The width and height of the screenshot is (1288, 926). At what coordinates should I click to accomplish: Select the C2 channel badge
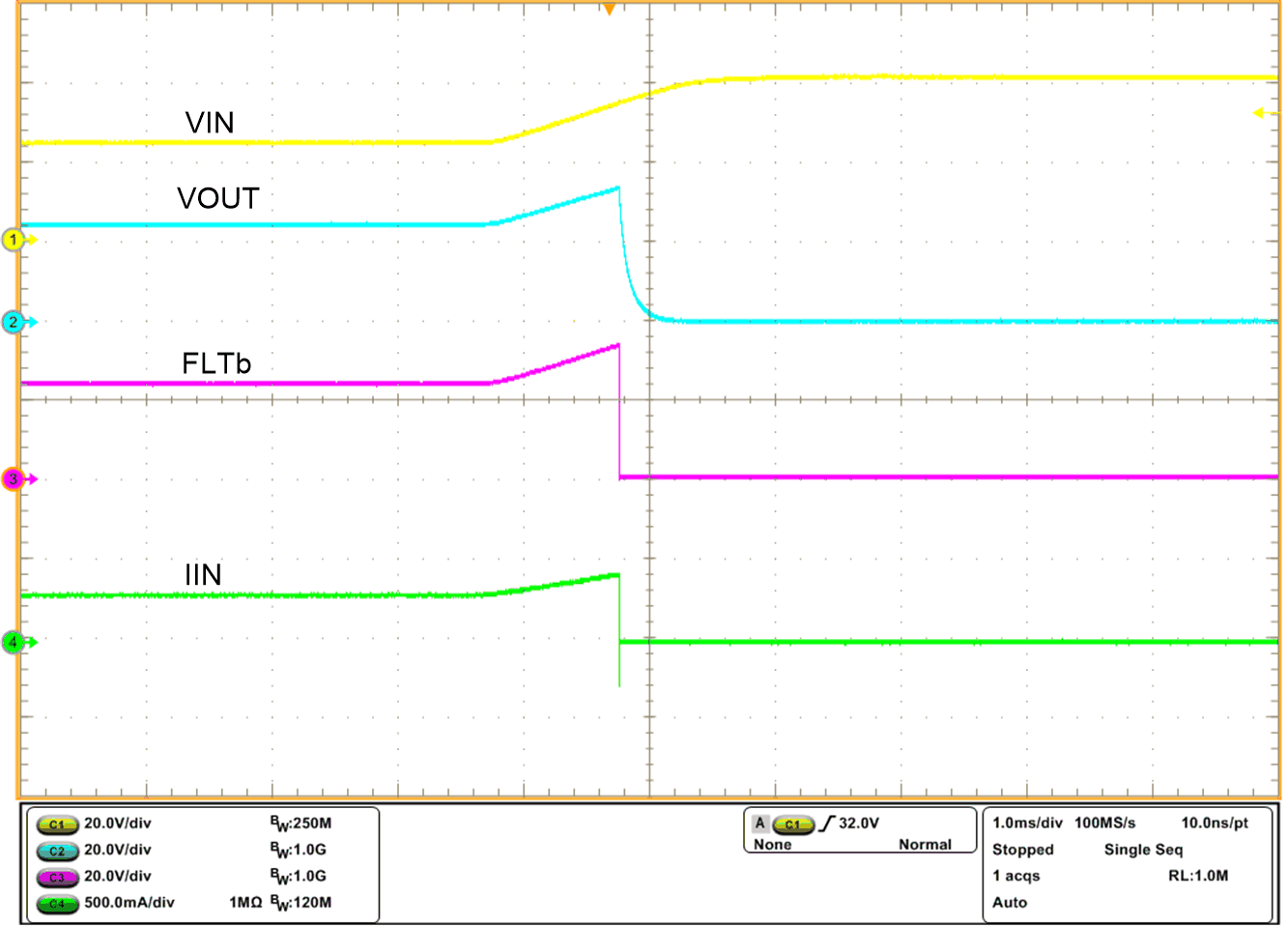[55, 852]
